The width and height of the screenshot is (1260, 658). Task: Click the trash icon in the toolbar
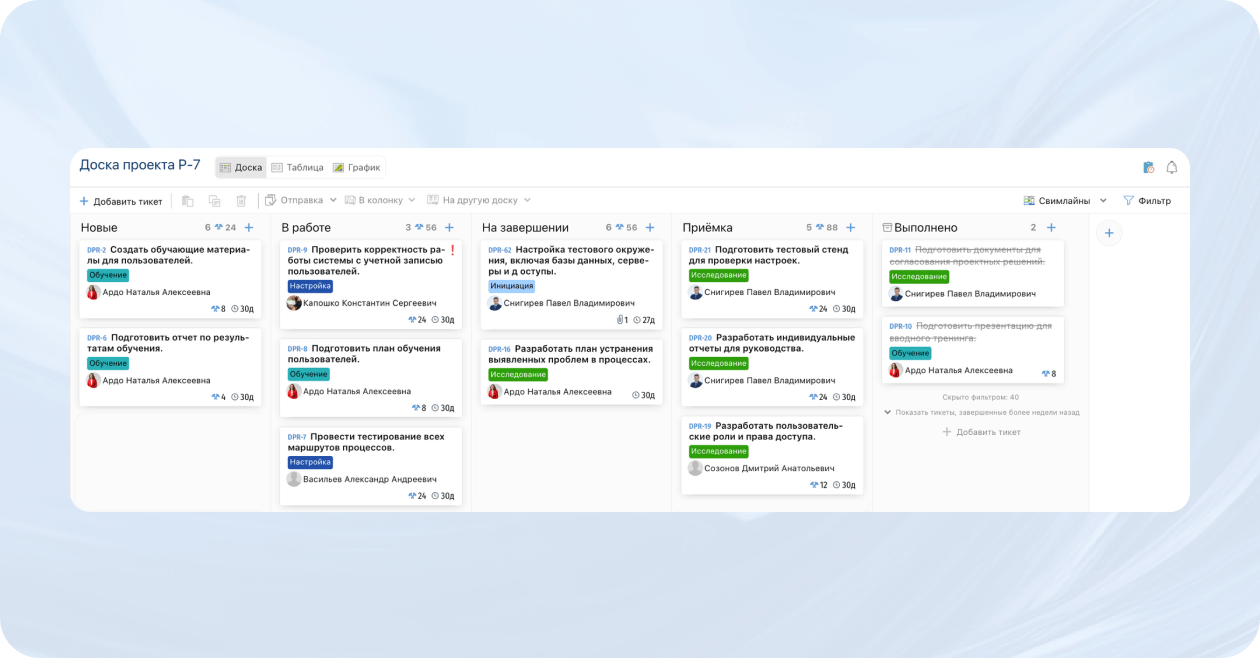[x=241, y=201]
